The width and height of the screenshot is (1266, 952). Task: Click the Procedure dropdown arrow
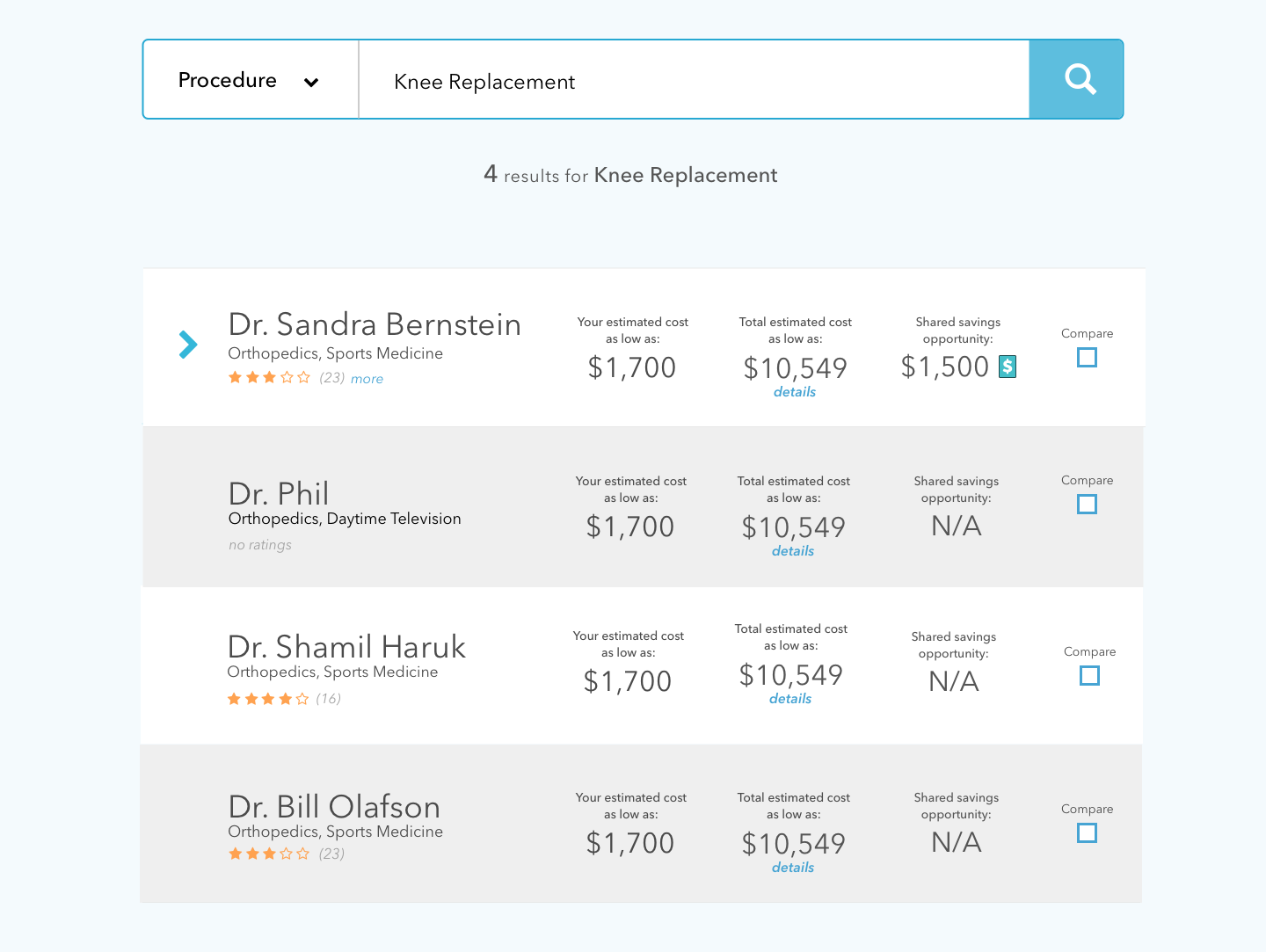pyautogui.click(x=311, y=83)
